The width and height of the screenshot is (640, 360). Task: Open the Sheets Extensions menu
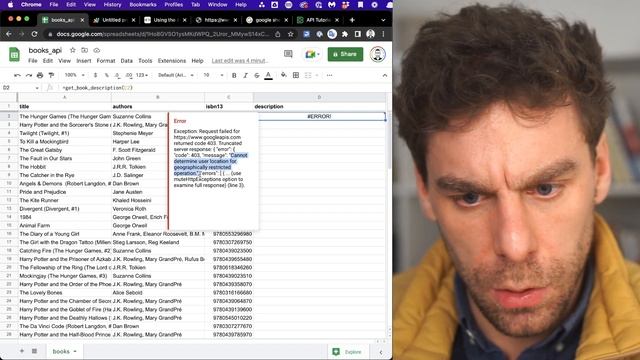click(172, 60)
